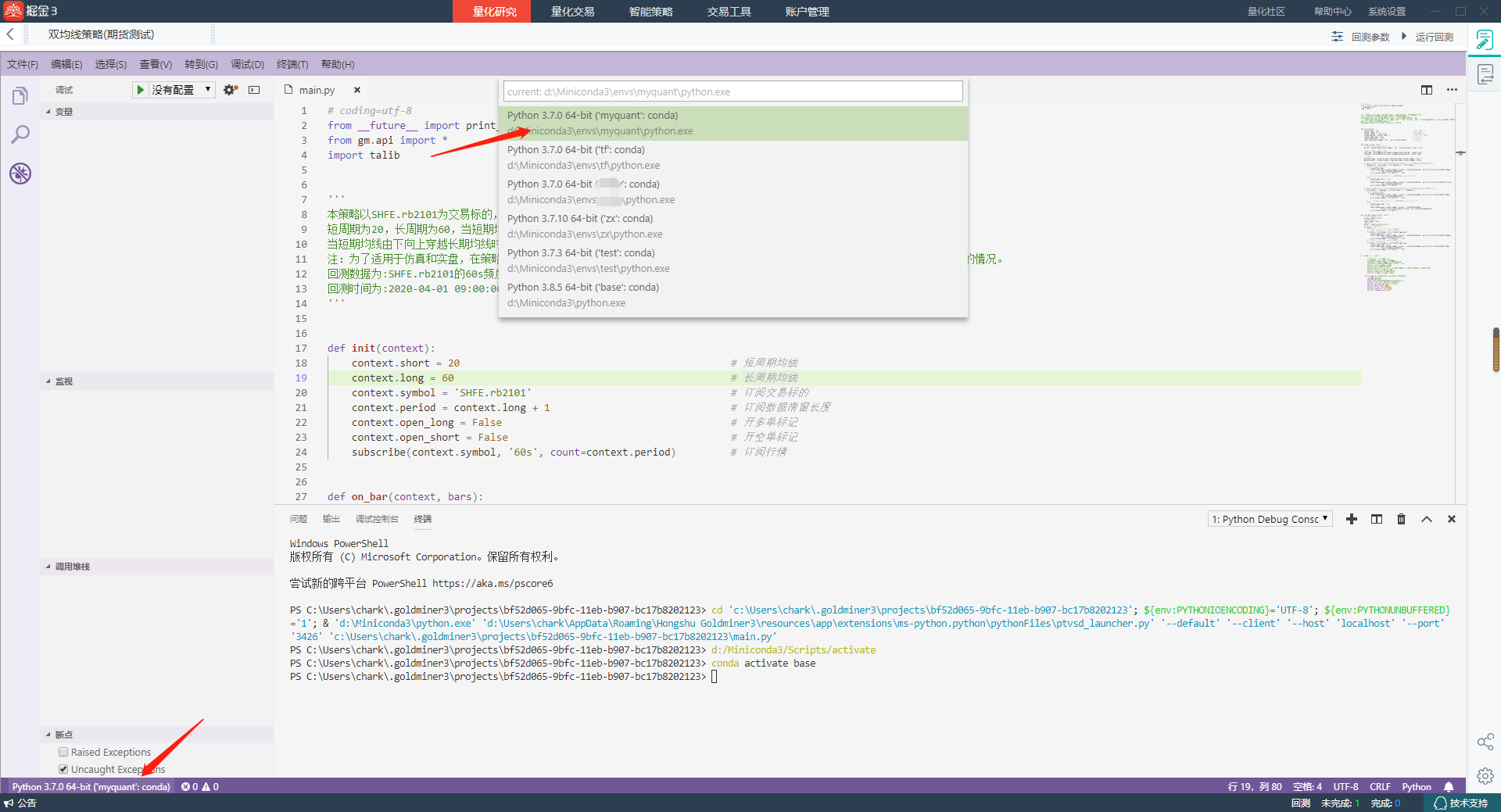Open 系统设置 system settings link
1501x812 pixels.
pos(1387,12)
